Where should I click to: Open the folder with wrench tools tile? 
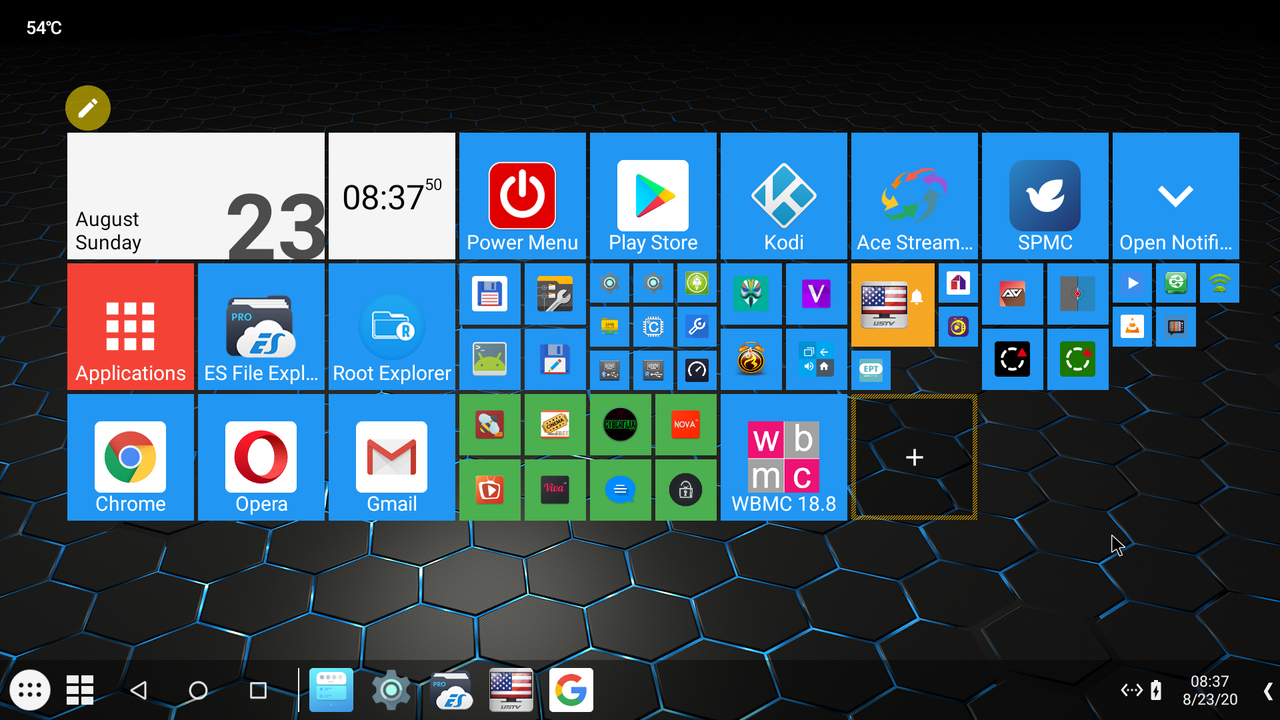pos(555,294)
